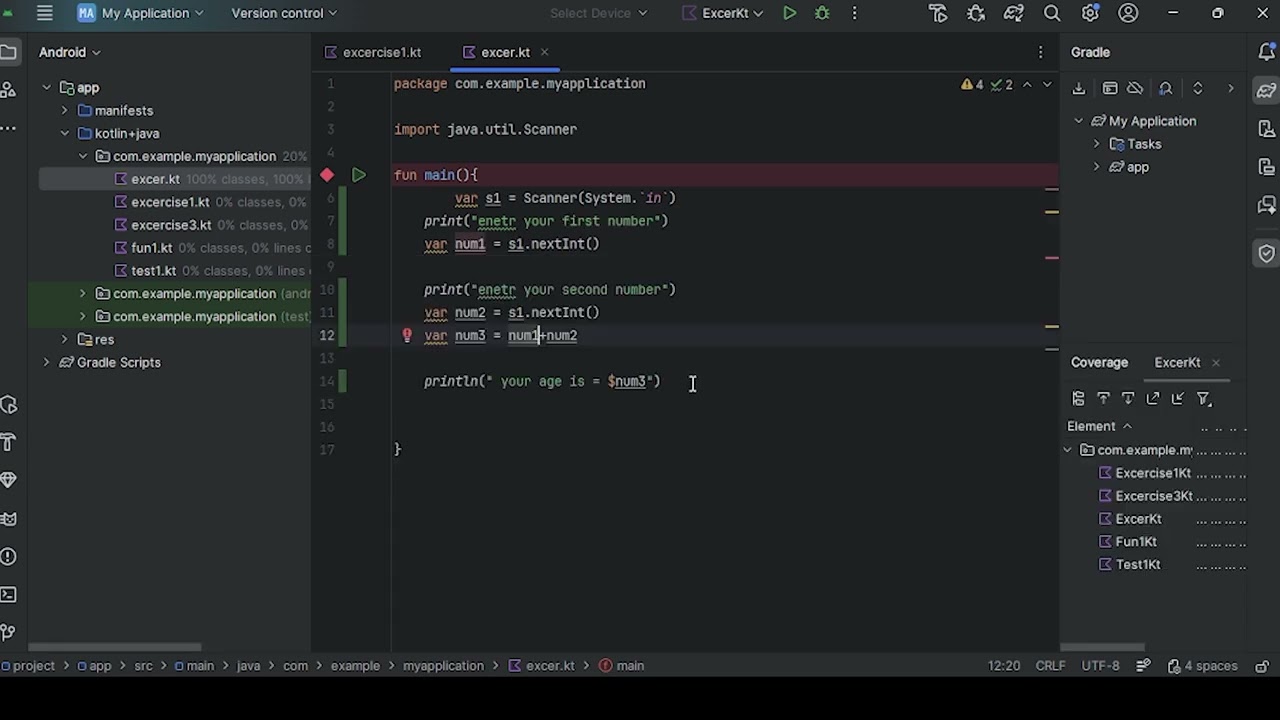Toggle Gradle tool window in right stripe
The image size is (1280, 720).
point(1267,90)
